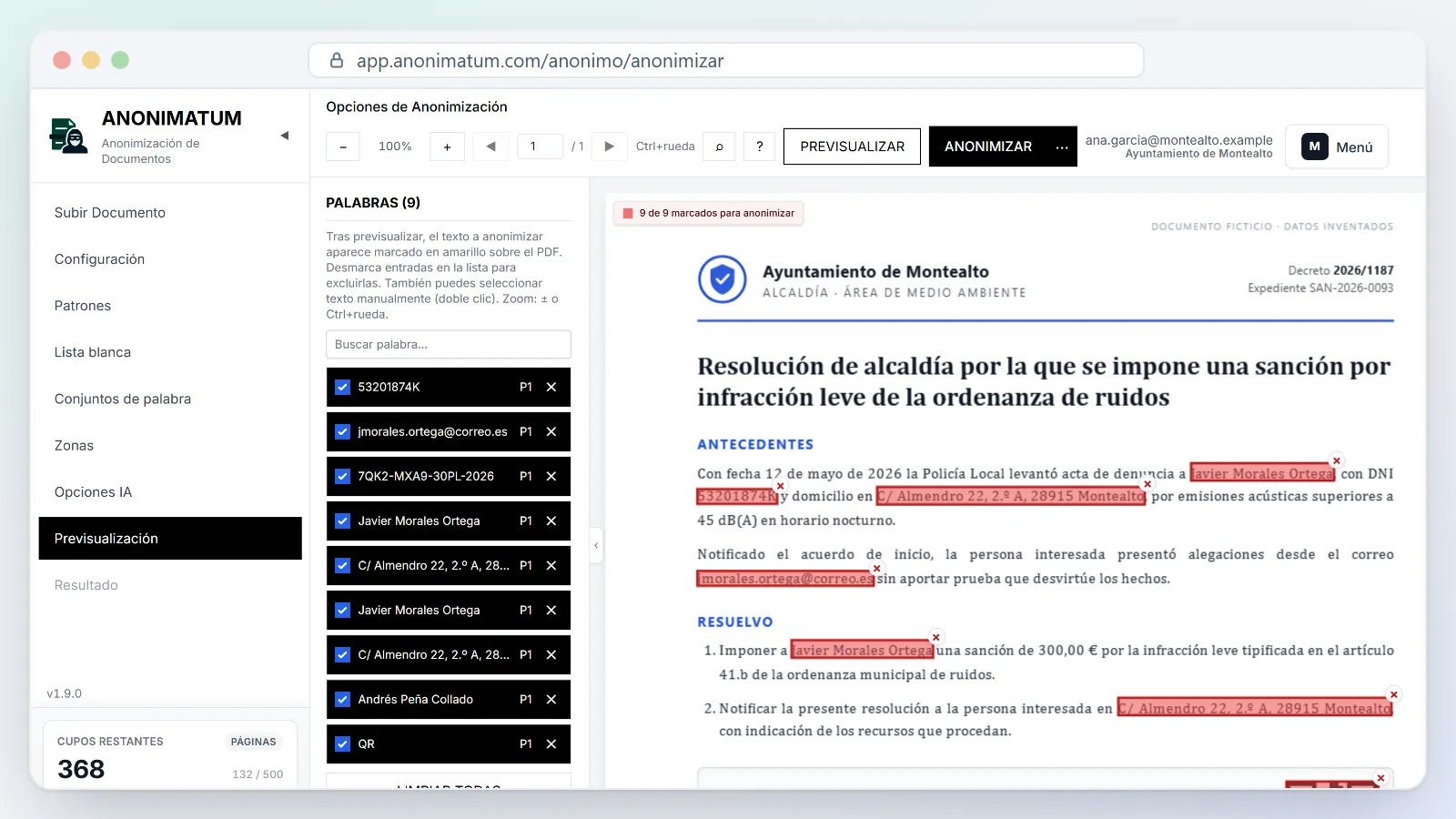Click the ANONIMIZAR button

[988, 147]
